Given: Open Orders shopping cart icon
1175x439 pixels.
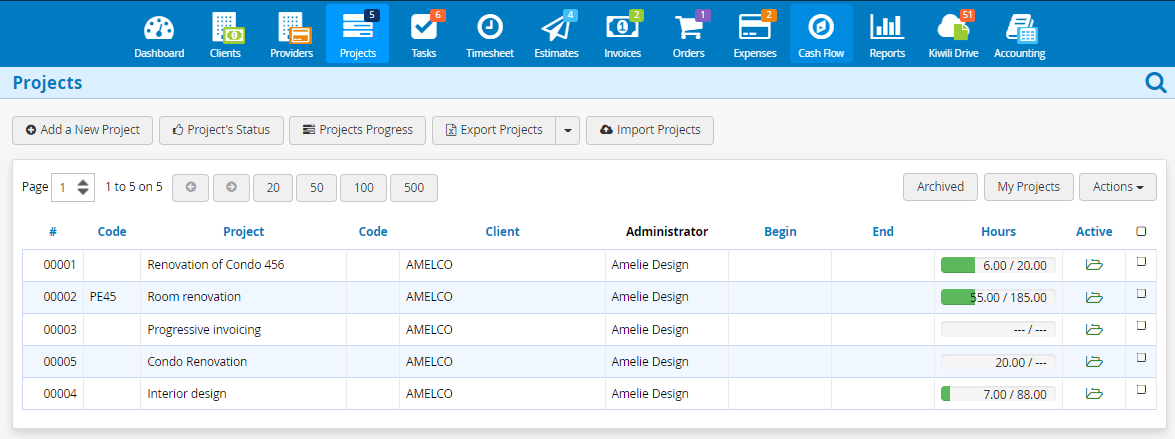Looking at the screenshot, I should tap(688, 28).
